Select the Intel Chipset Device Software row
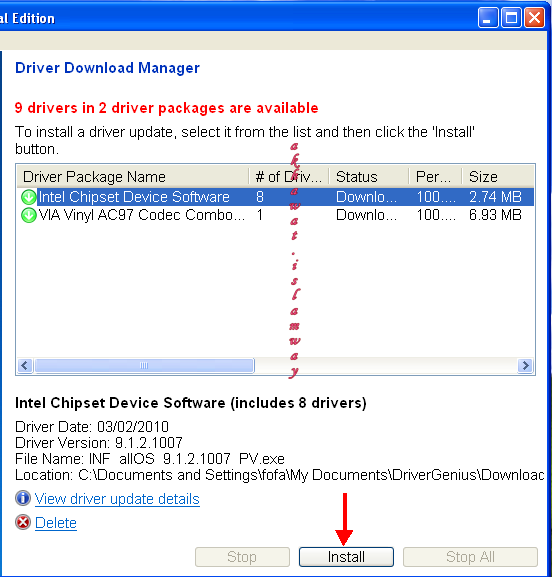This screenshot has height=577, width=552. (276, 197)
